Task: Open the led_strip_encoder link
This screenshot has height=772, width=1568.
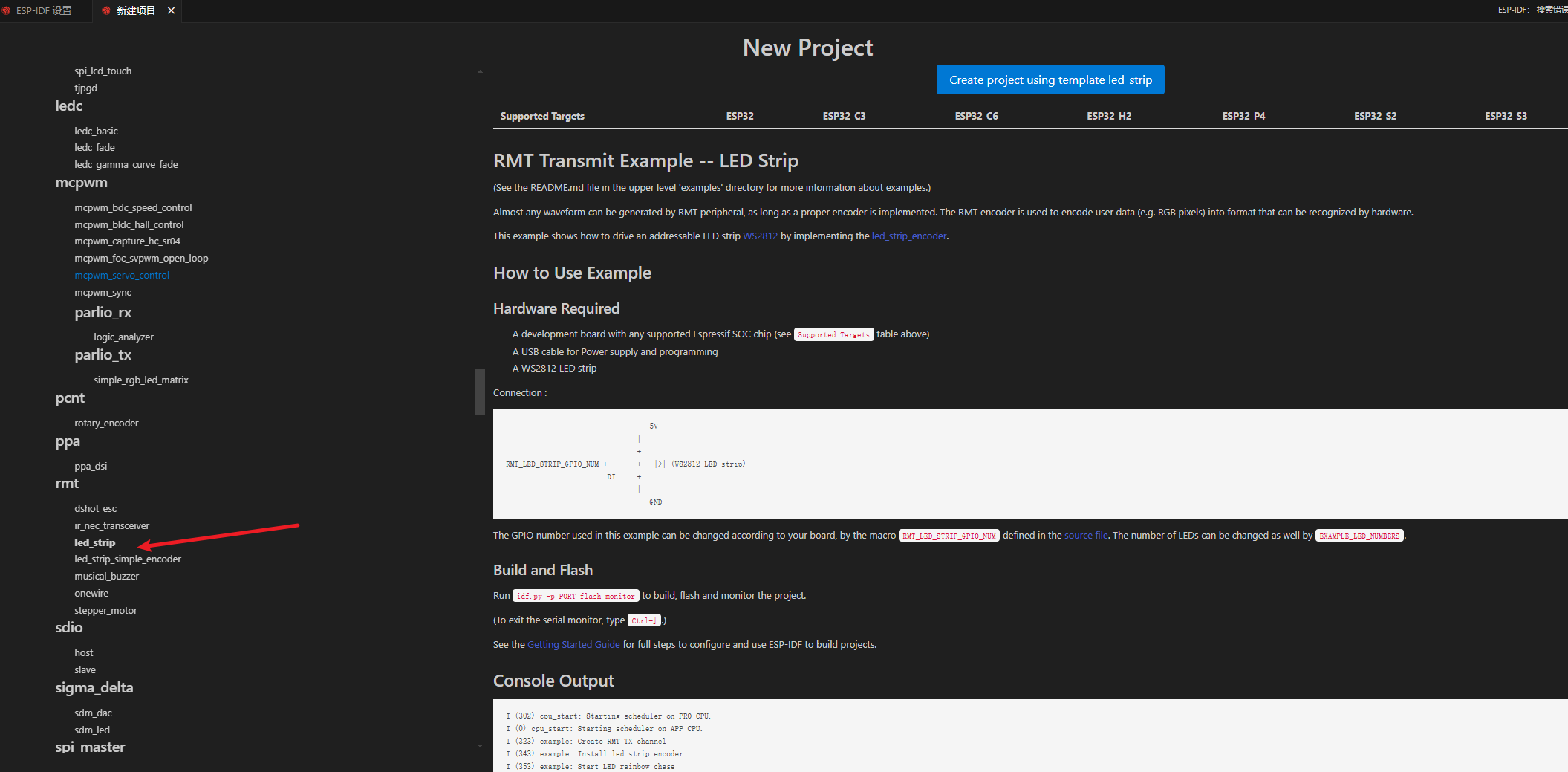Action: click(908, 236)
